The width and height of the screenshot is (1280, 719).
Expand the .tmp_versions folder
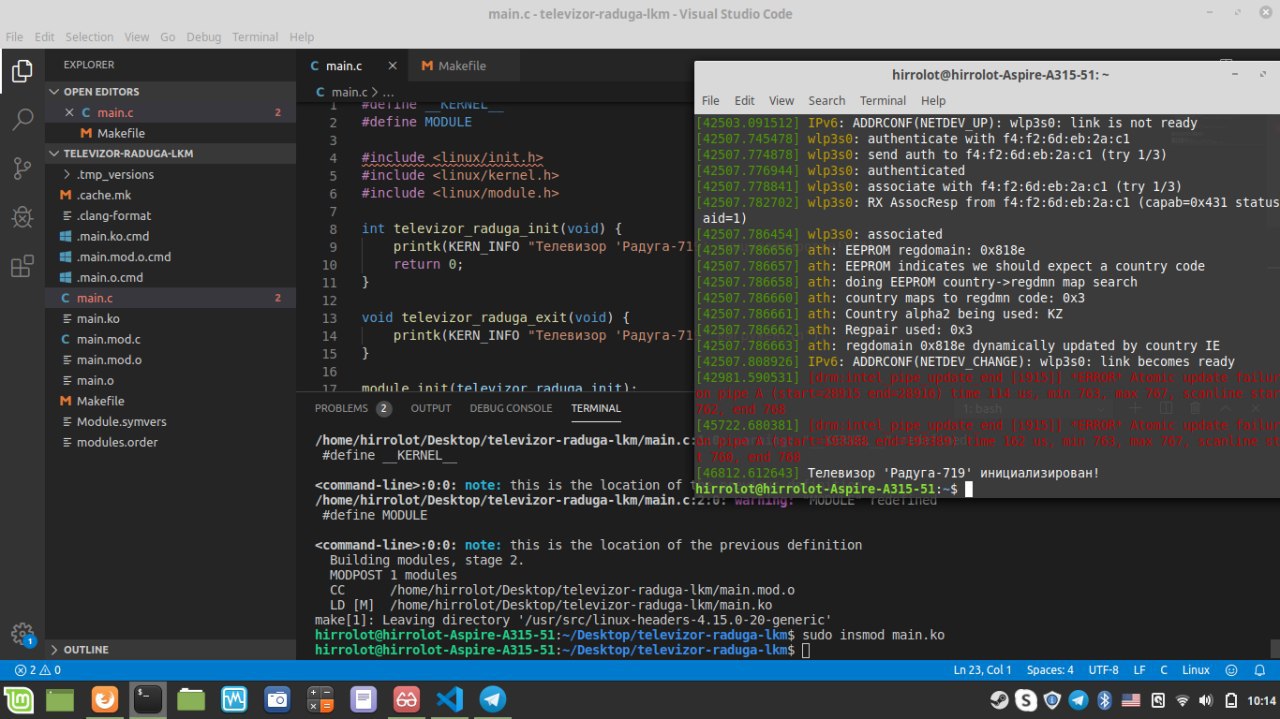pyautogui.click(x=115, y=174)
